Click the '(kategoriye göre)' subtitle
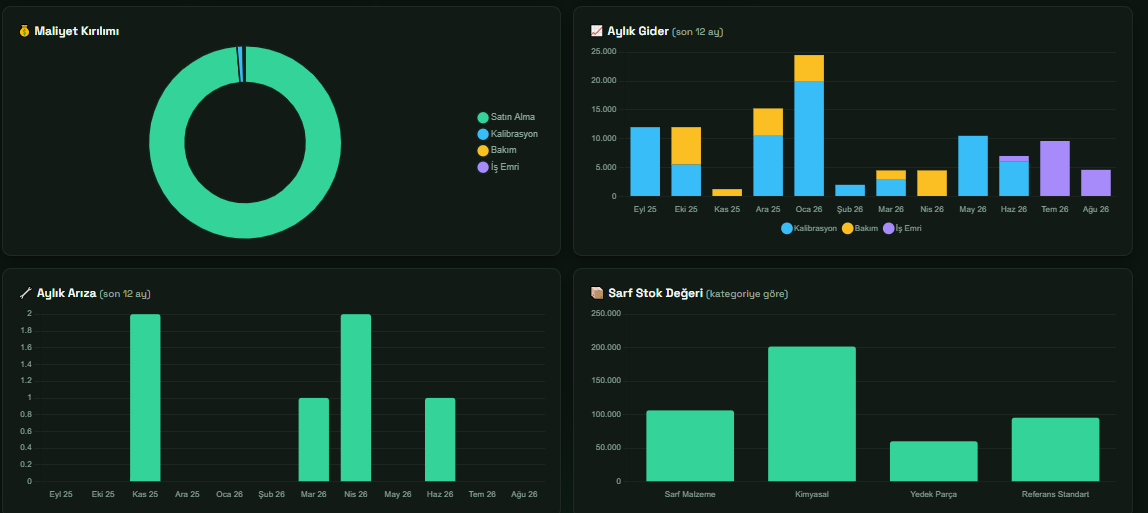 point(747,294)
